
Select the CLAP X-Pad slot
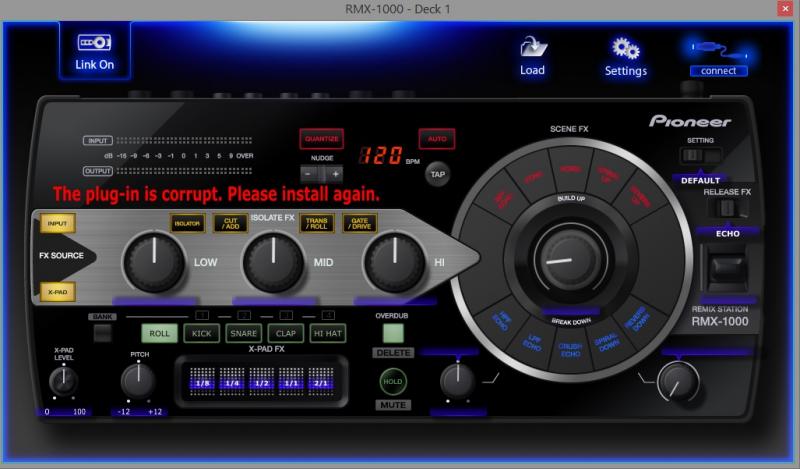(x=286, y=333)
